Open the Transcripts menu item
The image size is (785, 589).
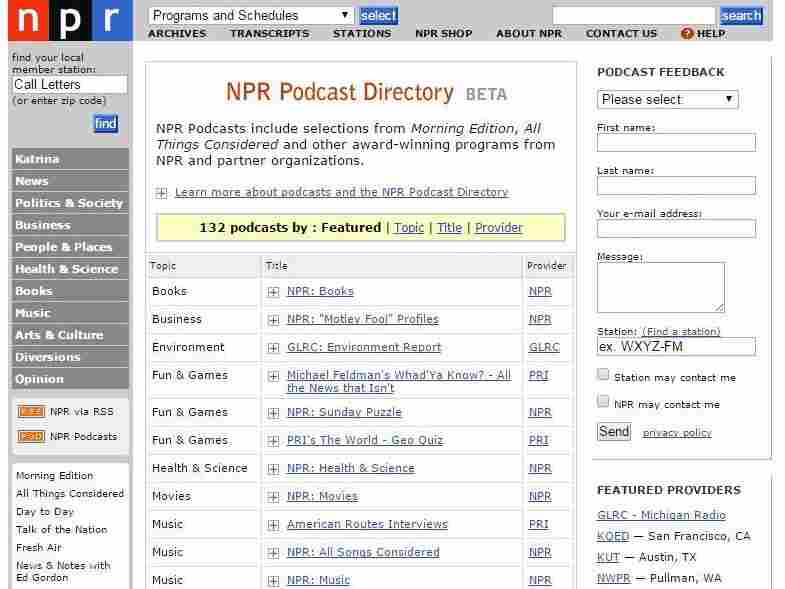(269, 34)
